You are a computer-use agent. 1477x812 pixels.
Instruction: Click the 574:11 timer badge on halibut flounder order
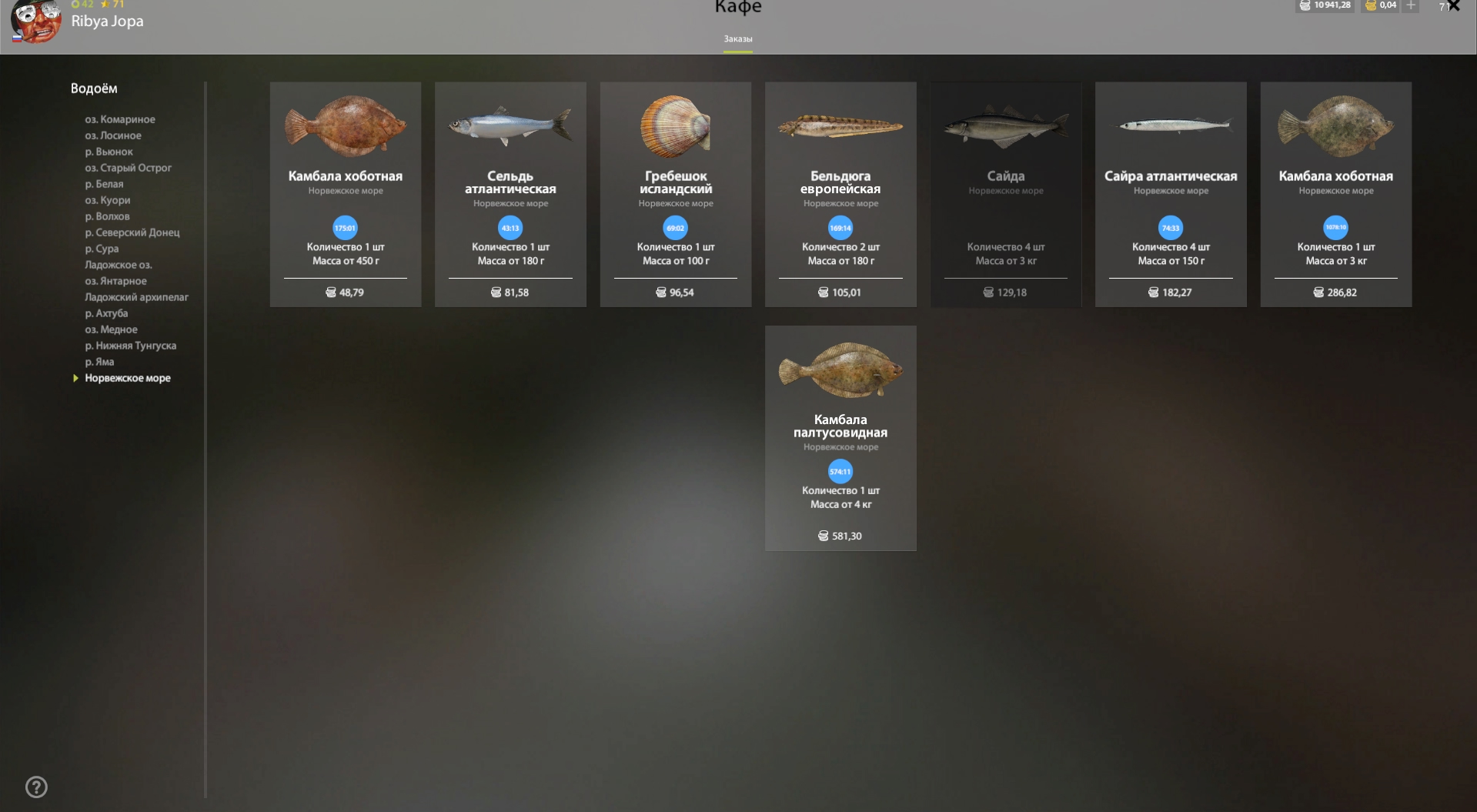(x=840, y=471)
